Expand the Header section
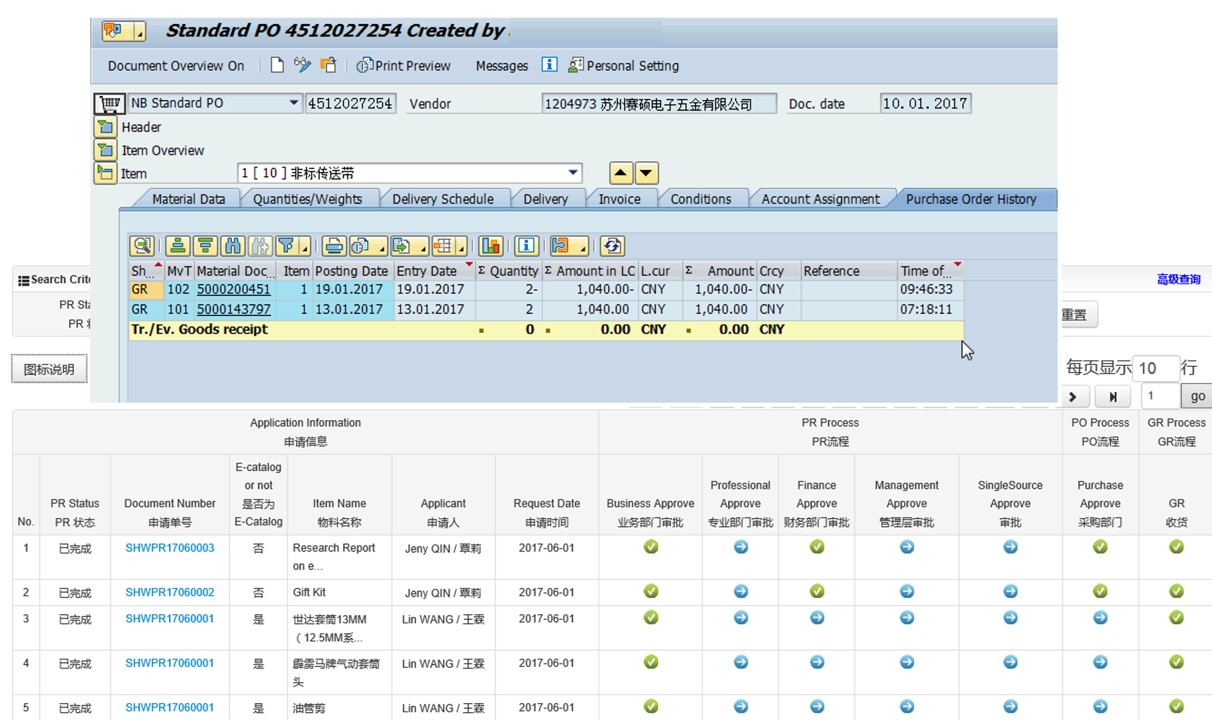Viewport: 1212px width, 720px height. click(x=105, y=127)
